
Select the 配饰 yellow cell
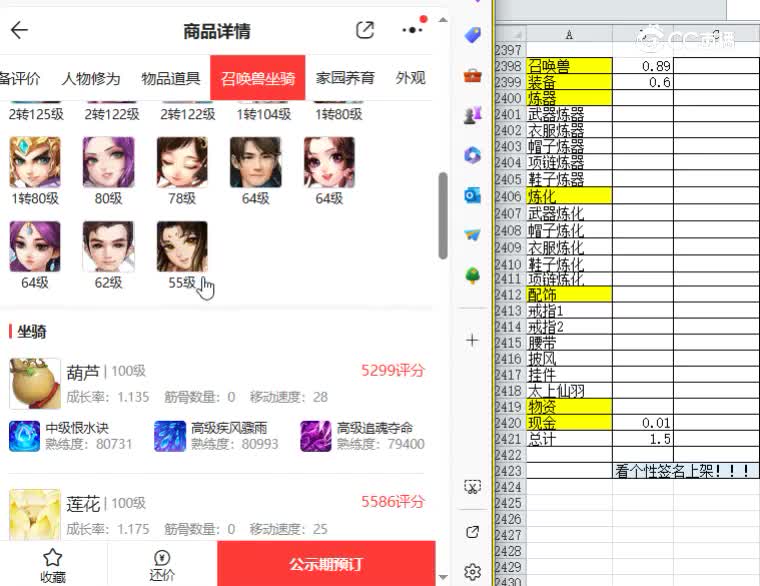[569, 295]
